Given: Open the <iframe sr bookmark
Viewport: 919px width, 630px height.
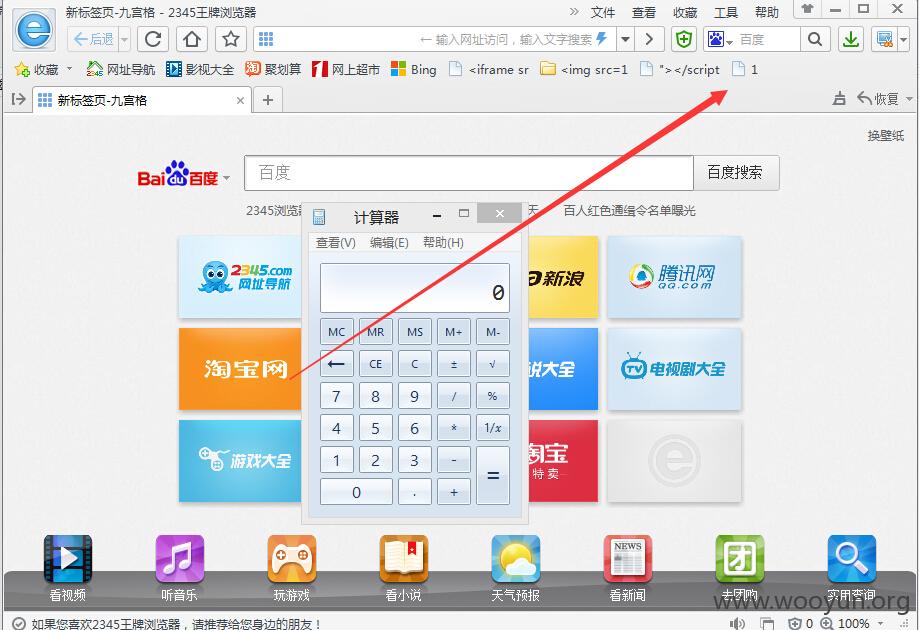Looking at the screenshot, I should pos(489,69).
